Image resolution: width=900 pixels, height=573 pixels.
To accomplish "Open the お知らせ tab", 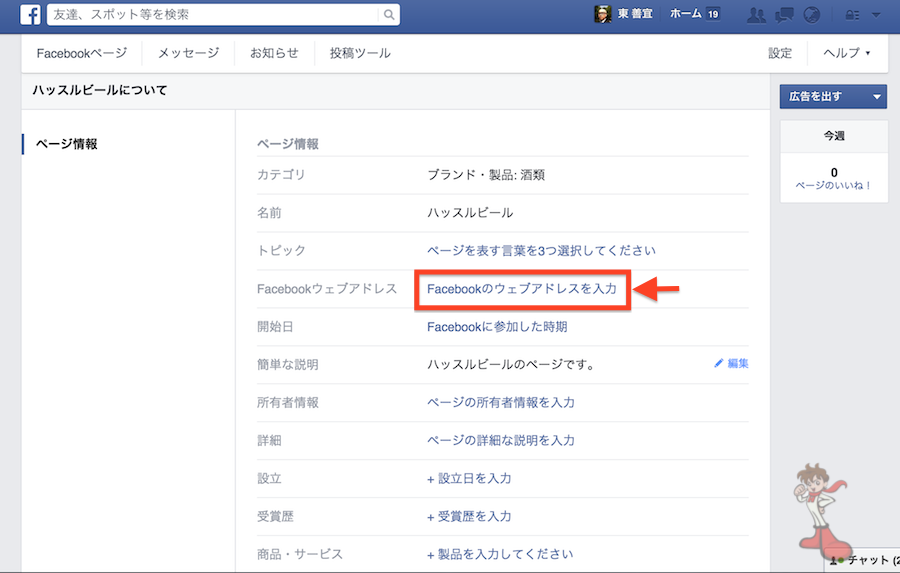I will tap(274, 53).
